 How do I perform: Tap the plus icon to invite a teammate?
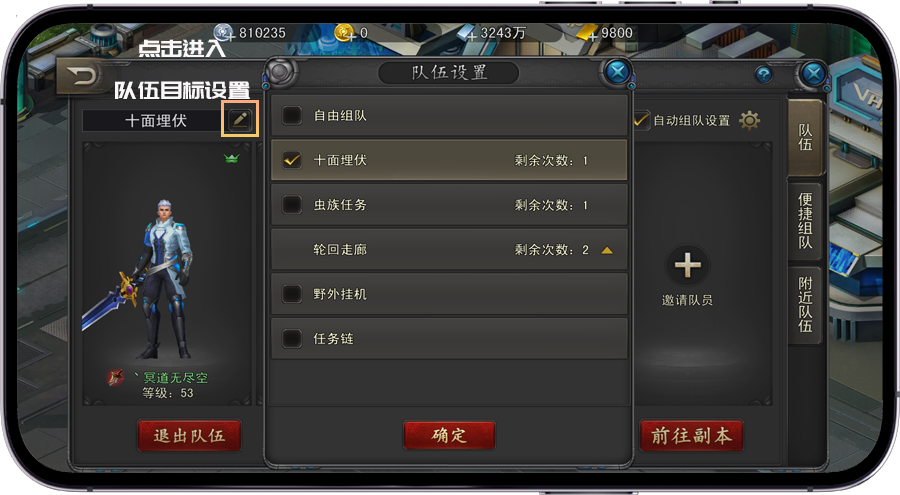pyautogui.click(x=687, y=265)
